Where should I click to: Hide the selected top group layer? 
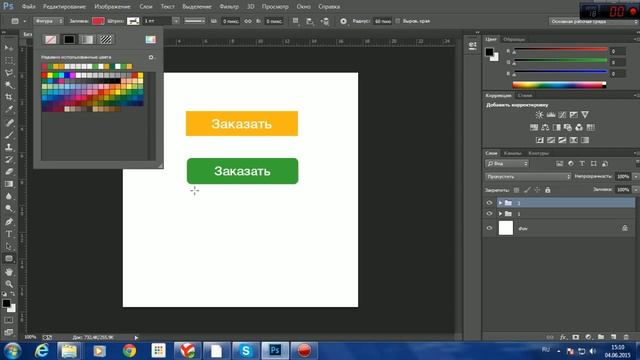[489, 203]
